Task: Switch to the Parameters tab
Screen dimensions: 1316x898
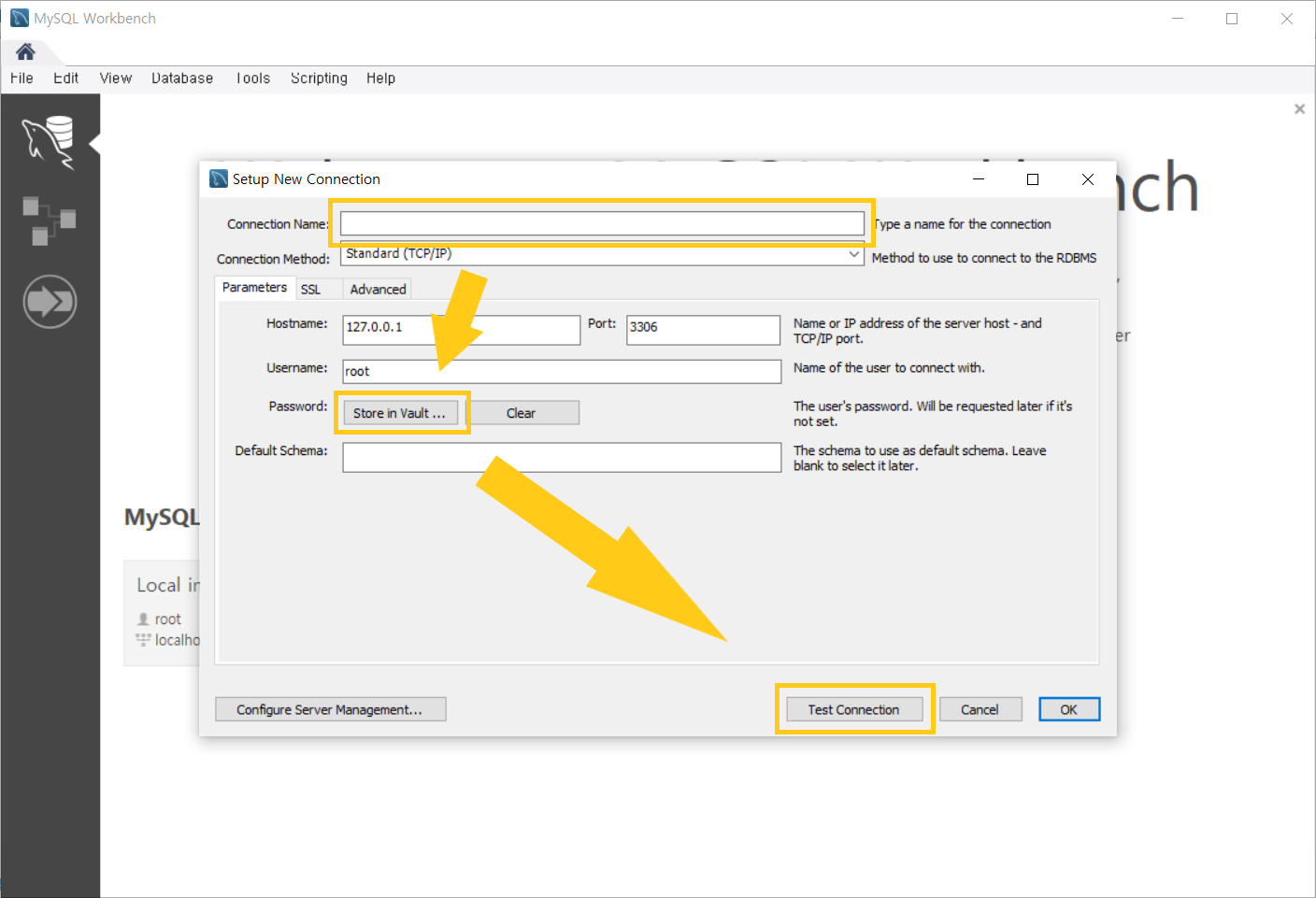Action: (x=254, y=288)
